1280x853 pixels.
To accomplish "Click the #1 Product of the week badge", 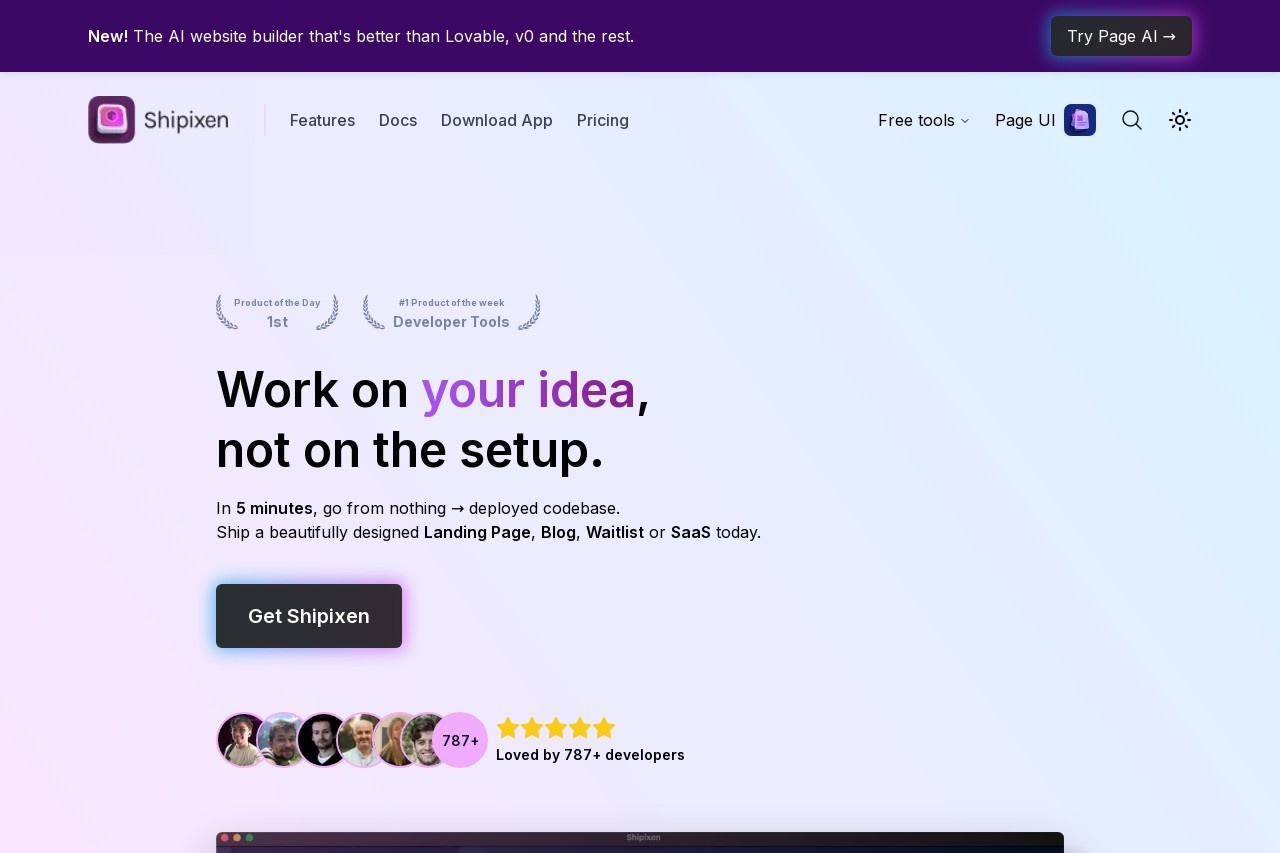I will pos(451,312).
